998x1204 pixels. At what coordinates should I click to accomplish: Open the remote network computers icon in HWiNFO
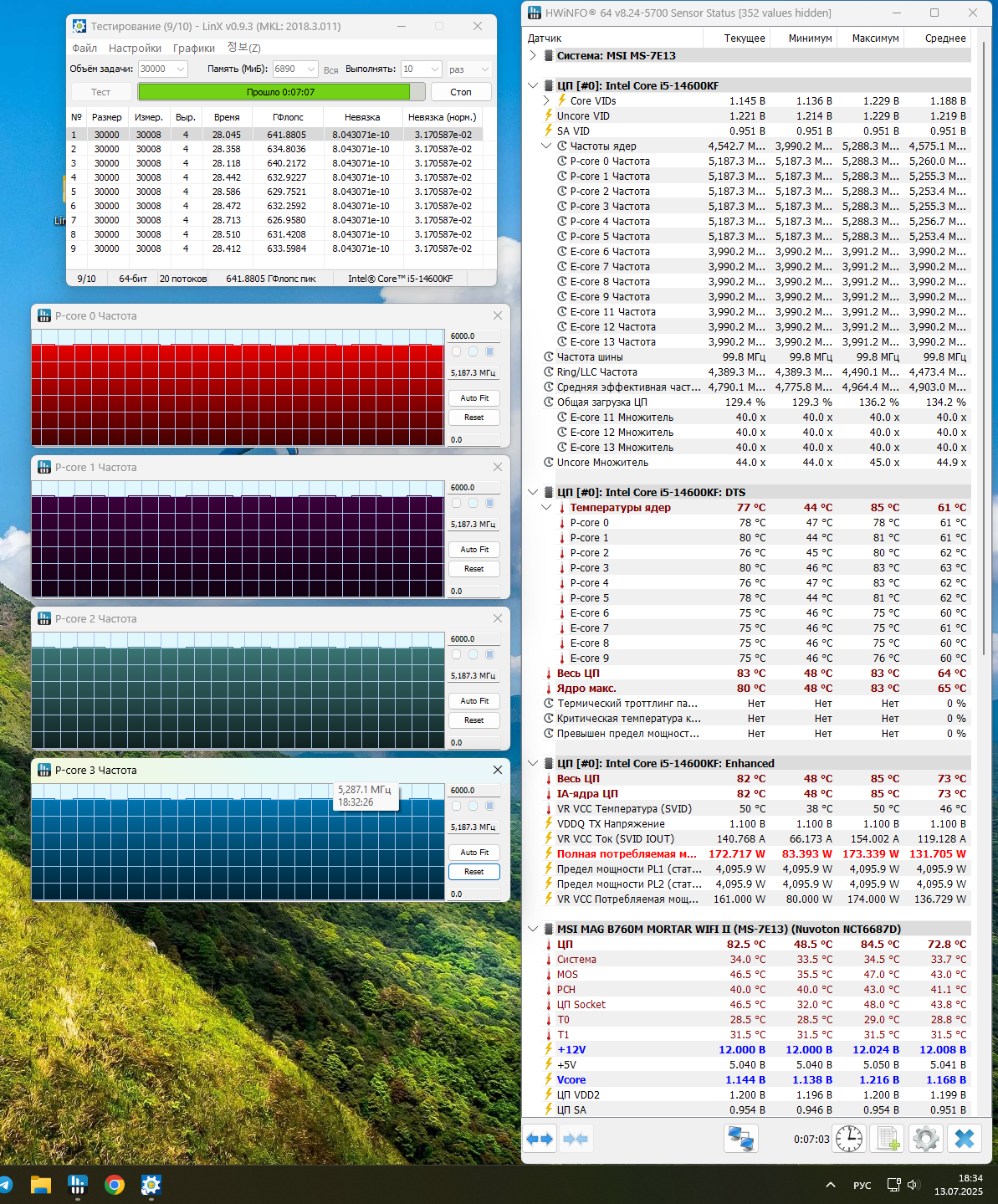pyautogui.click(x=740, y=1139)
